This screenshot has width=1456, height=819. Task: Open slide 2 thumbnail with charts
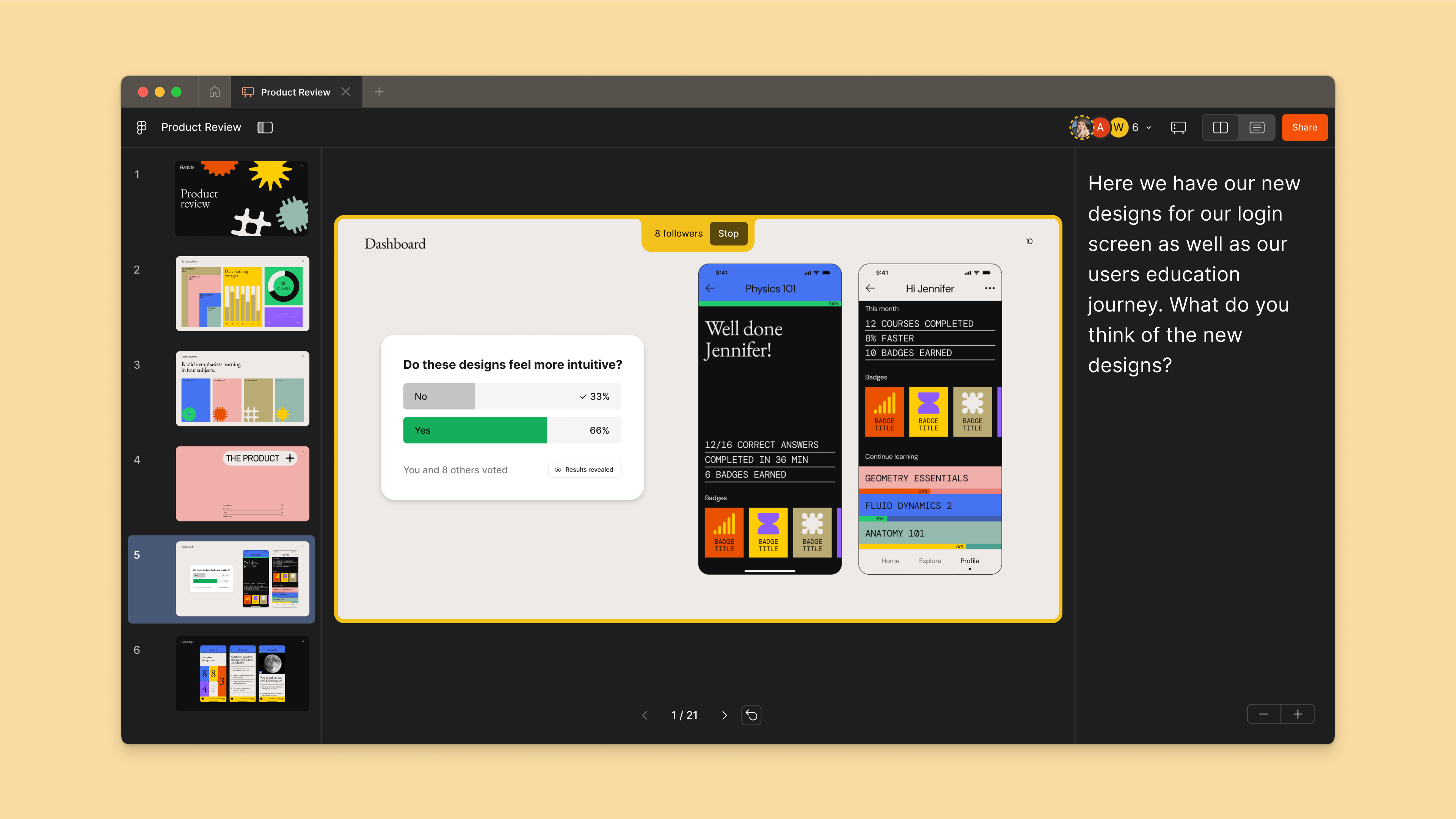(243, 293)
